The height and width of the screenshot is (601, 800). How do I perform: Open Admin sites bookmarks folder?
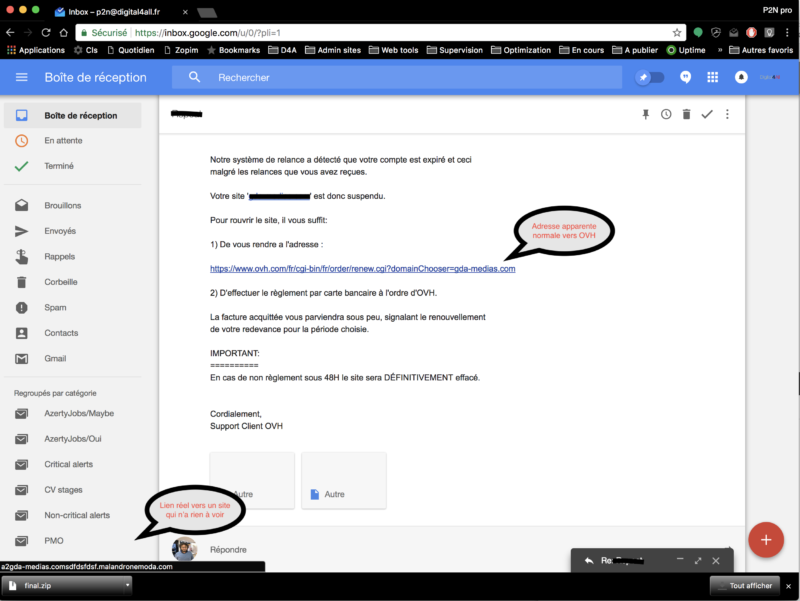[333, 50]
